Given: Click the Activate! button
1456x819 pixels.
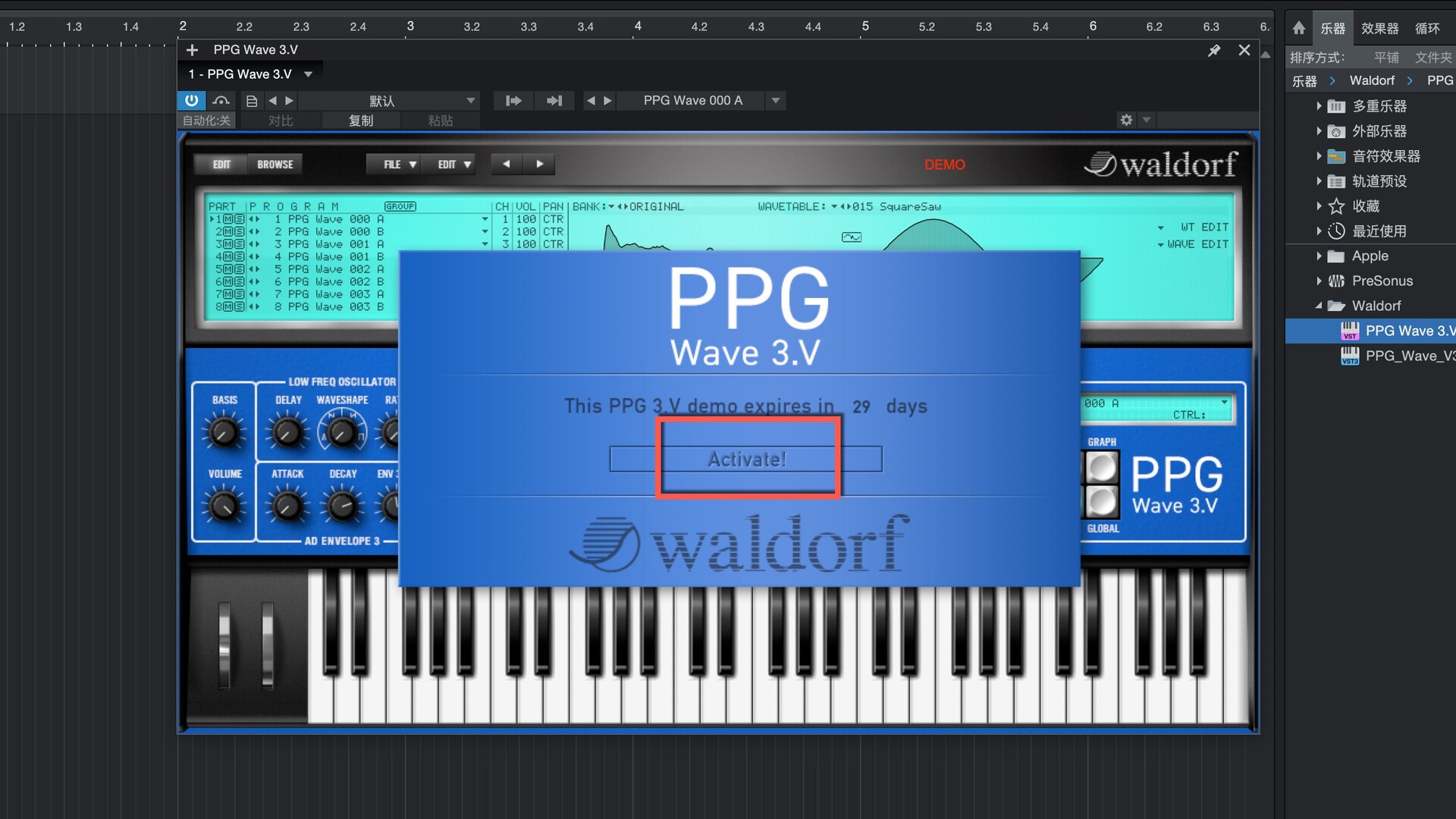Looking at the screenshot, I should point(746,459).
